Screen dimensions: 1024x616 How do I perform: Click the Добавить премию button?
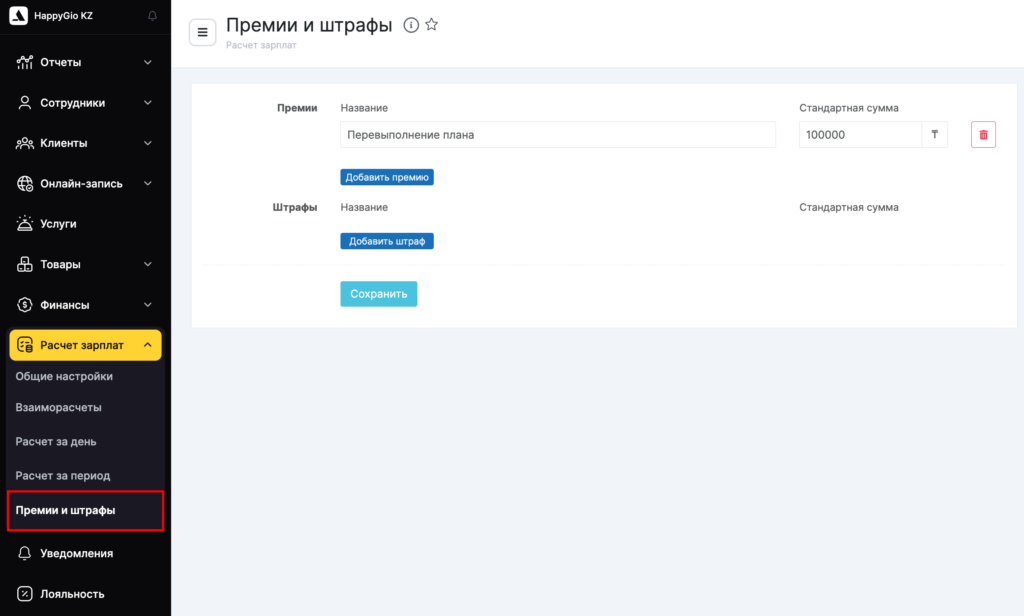pyautogui.click(x=387, y=177)
